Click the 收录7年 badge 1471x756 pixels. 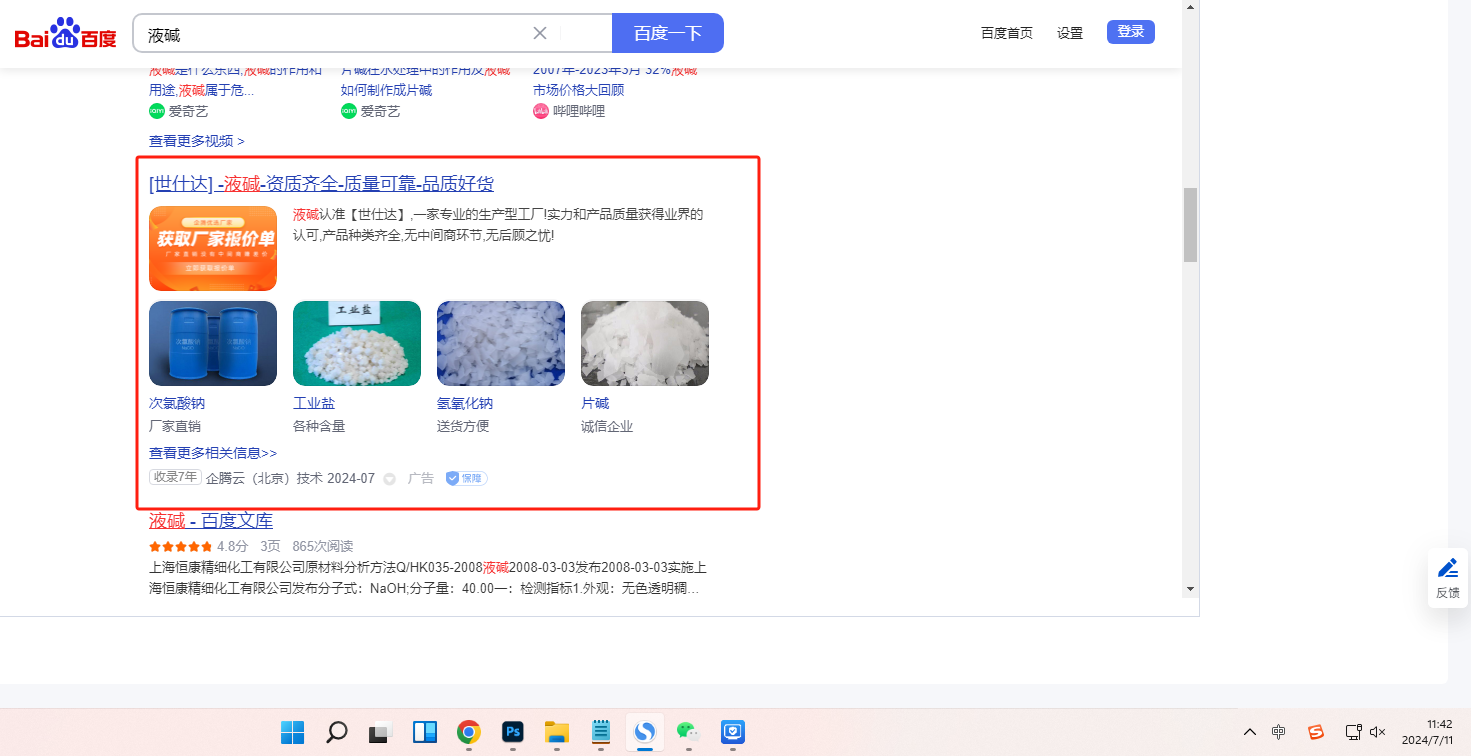[175, 477]
